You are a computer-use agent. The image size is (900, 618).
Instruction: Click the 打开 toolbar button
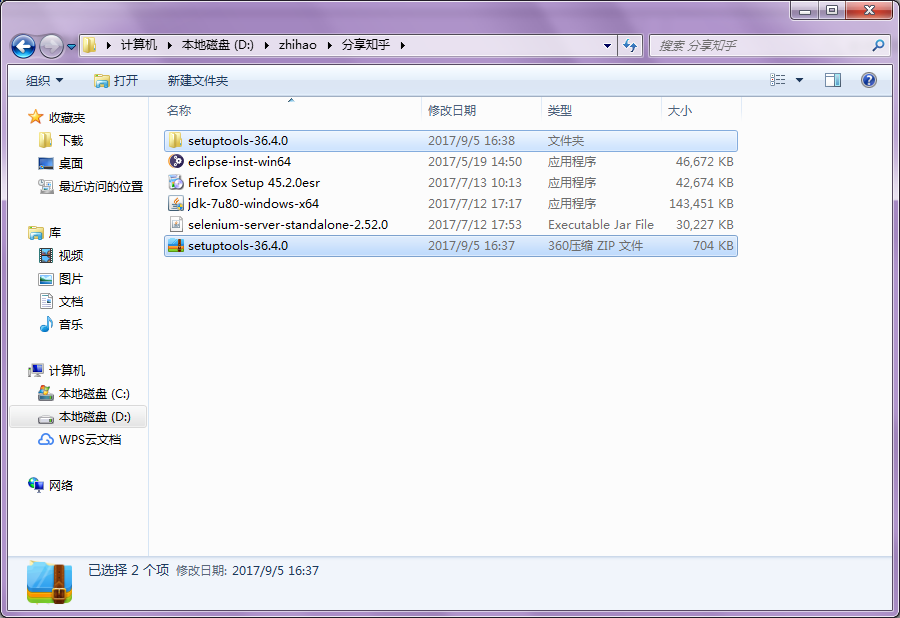click(x=116, y=80)
